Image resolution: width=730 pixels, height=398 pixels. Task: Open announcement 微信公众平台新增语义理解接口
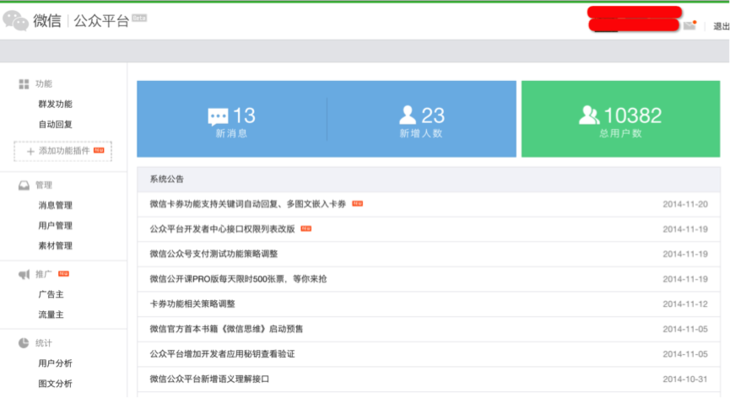[x=210, y=379]
